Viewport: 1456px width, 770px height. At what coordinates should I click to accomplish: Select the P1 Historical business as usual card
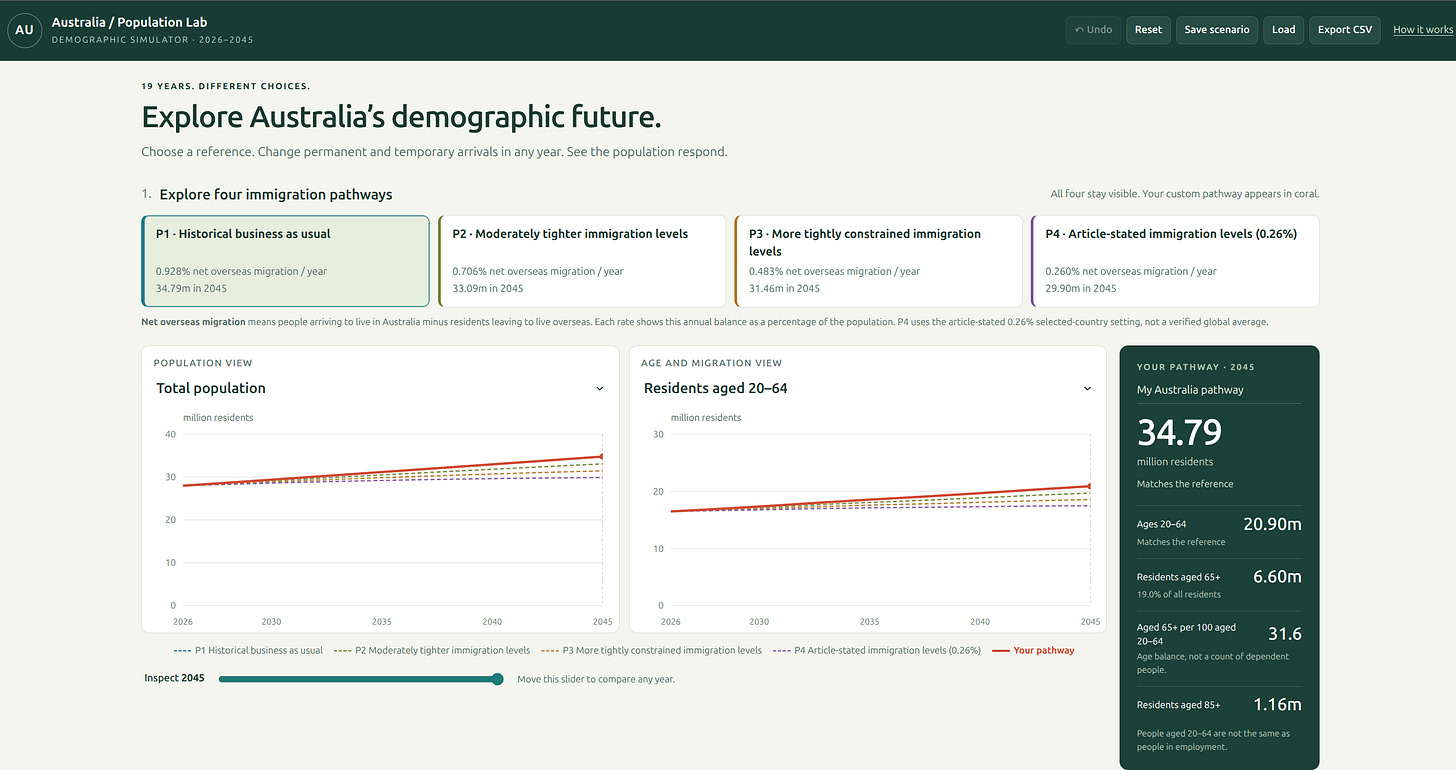286,261
